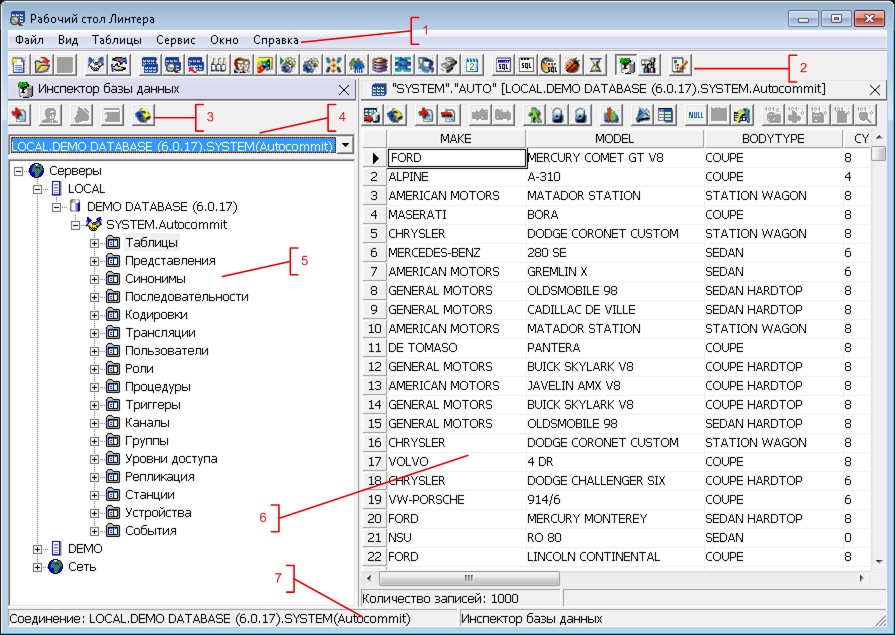Click the horizontal scrollbar thumb of the table
The image size is (895, 635).
pyautogui.click(x=469, y=578)
